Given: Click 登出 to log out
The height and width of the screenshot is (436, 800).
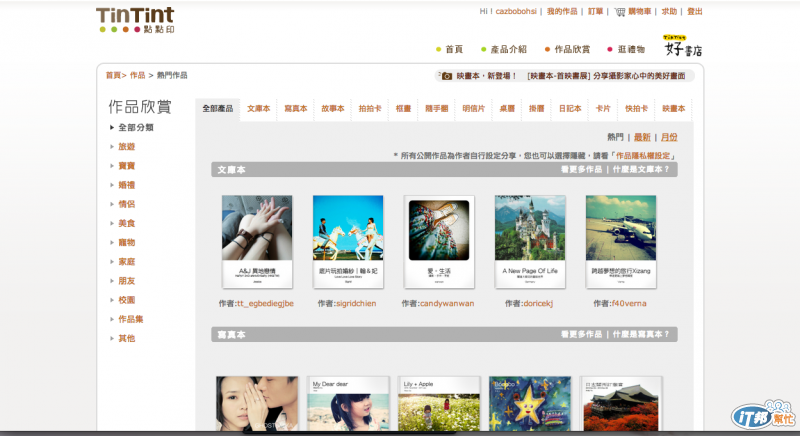Looking at the screenshot, I should coord(694,11).
